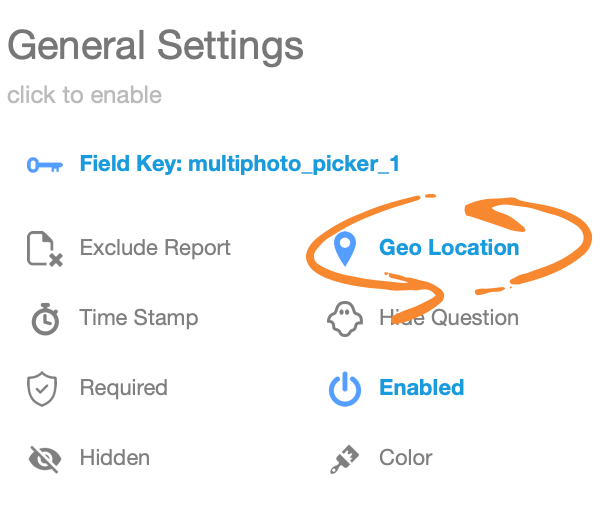606x518 pixels.
Task: Click the Color paintbrush icon
Action: pyautogui.click(x=344, y=459)
